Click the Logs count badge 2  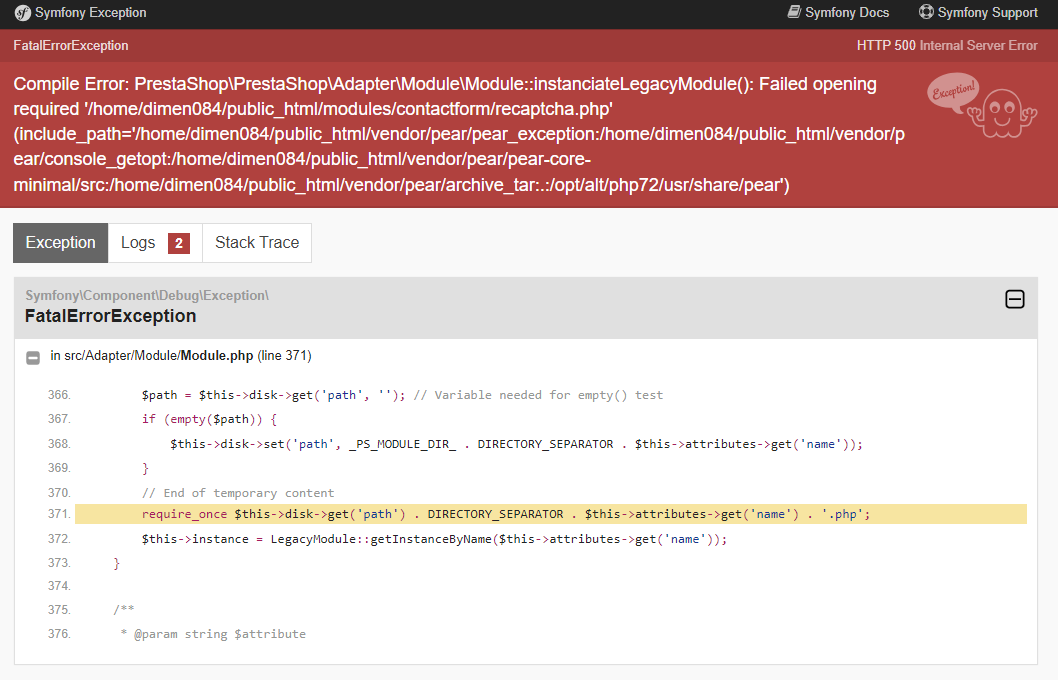click(x=179, y=244)
